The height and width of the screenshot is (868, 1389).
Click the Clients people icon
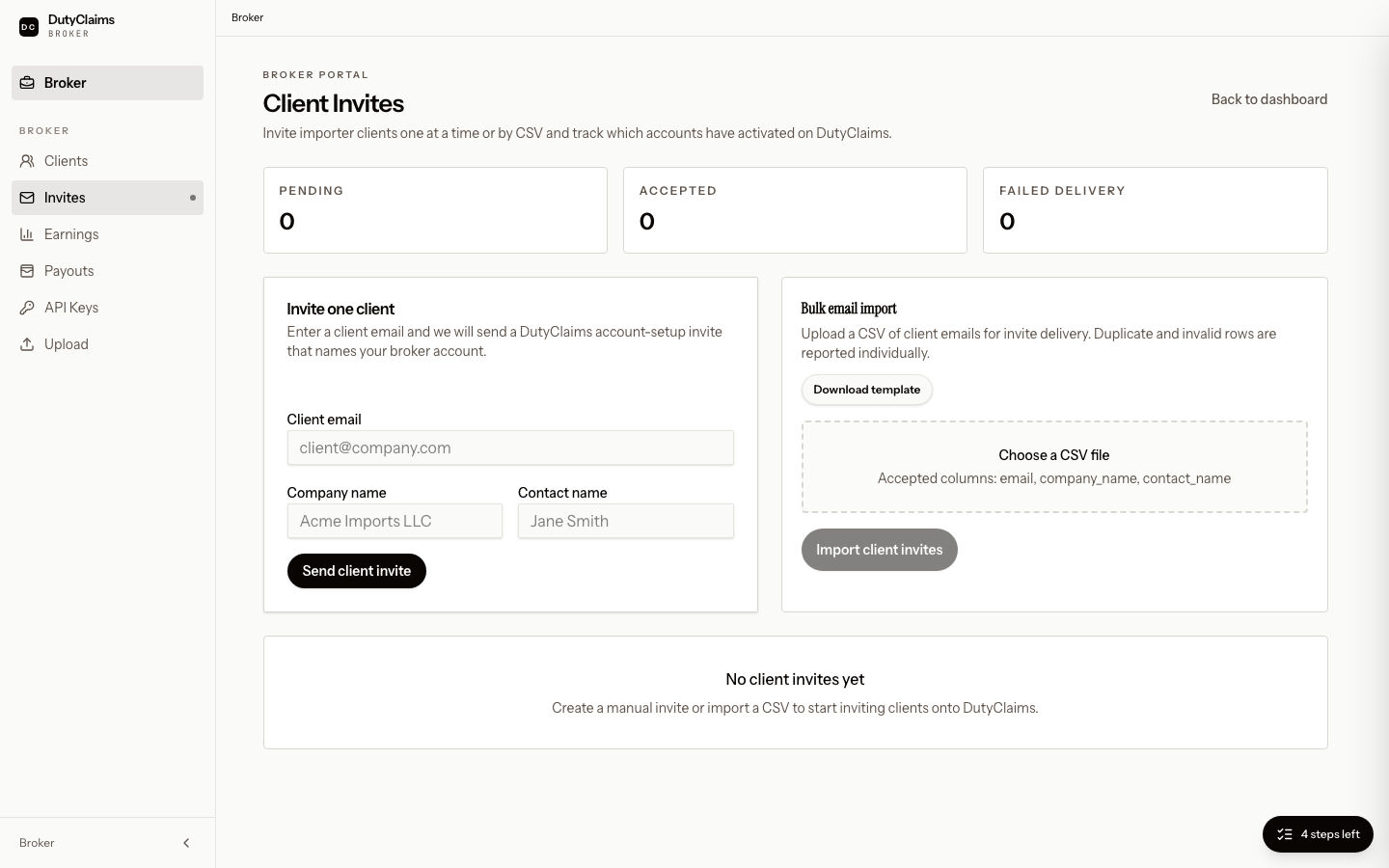tap(27, 161)
